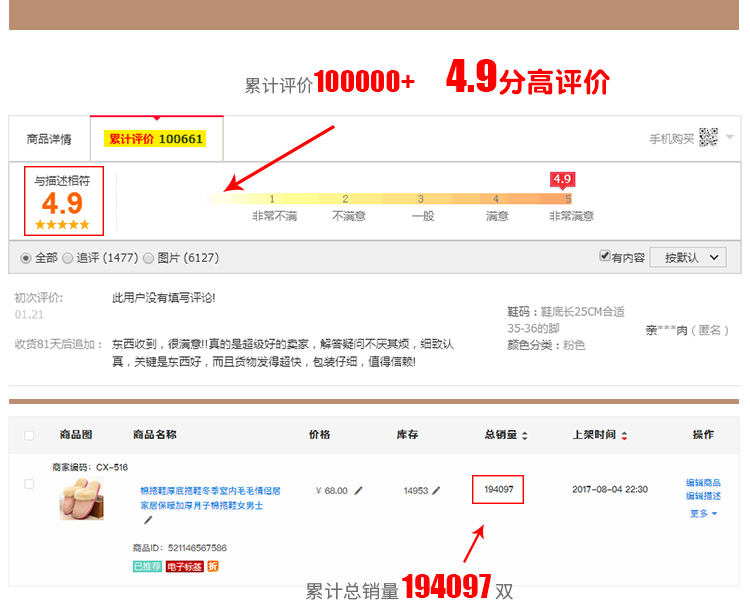Open the 累计评价 100661 tab
Screen dimensions: 750x610
[156, 139]
